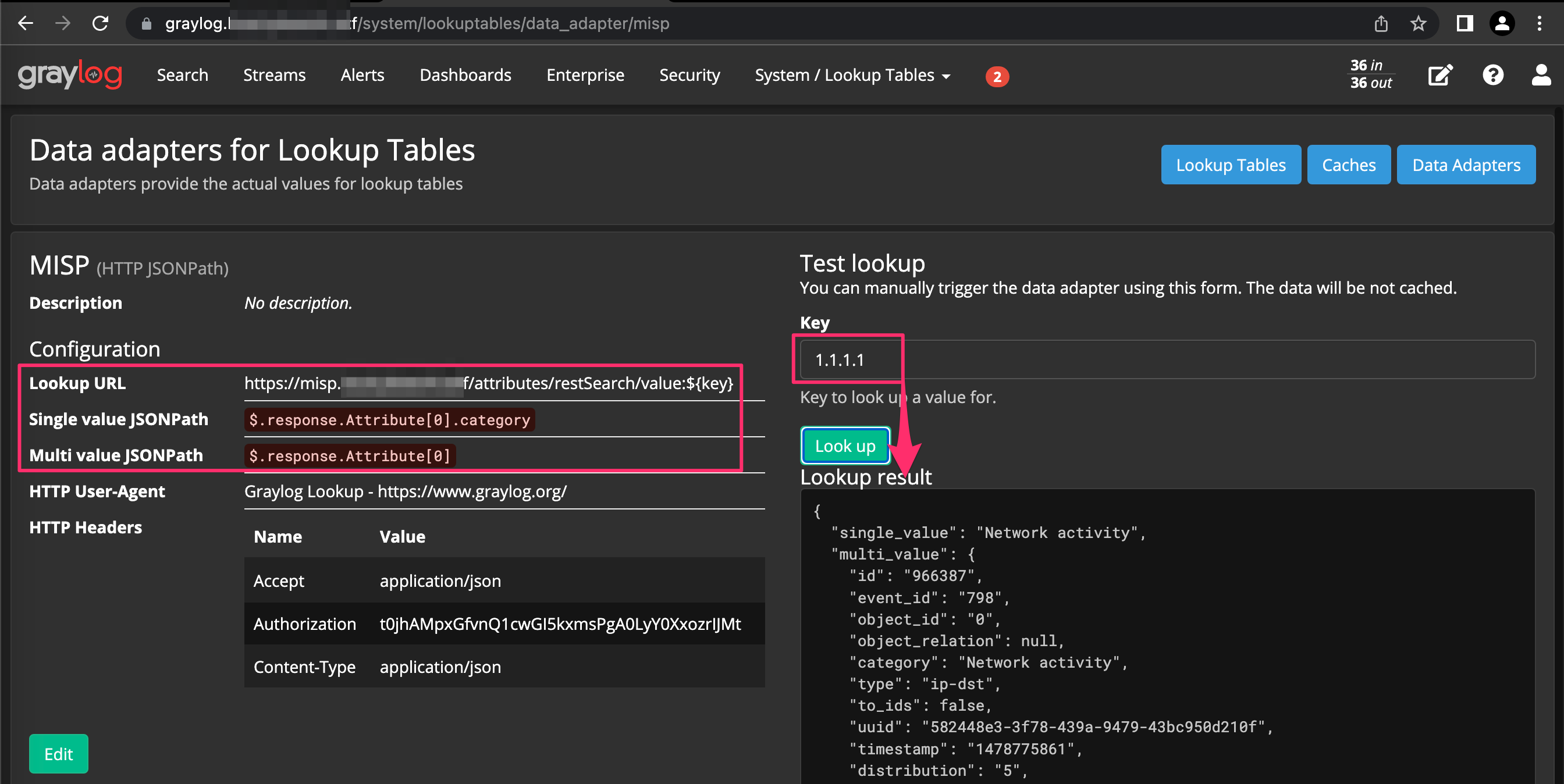Click the share icon in the address bar
The width and height of the screenshot is (1564, 784).
[1382, 24]
